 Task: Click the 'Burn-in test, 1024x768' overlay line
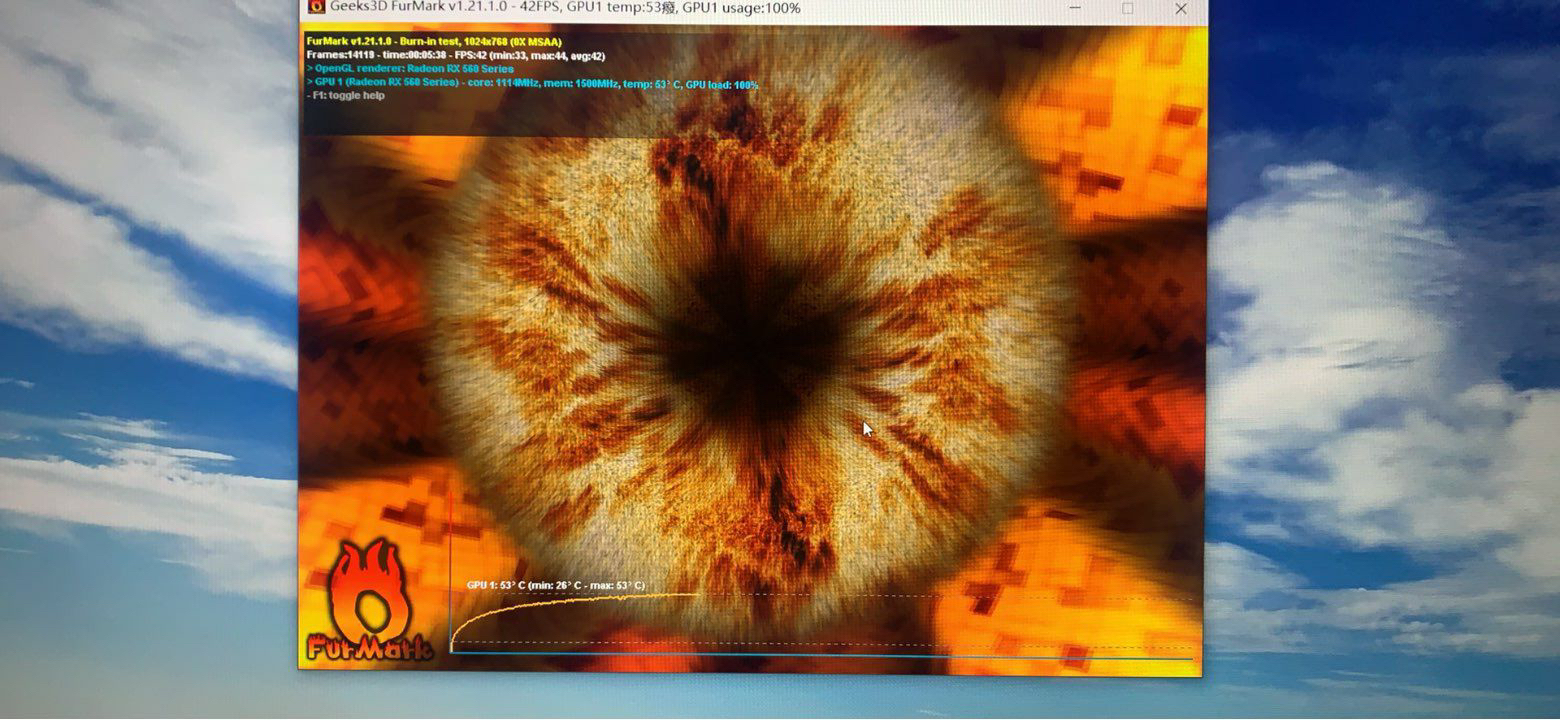pyautogui.click(x=434, y=42)
